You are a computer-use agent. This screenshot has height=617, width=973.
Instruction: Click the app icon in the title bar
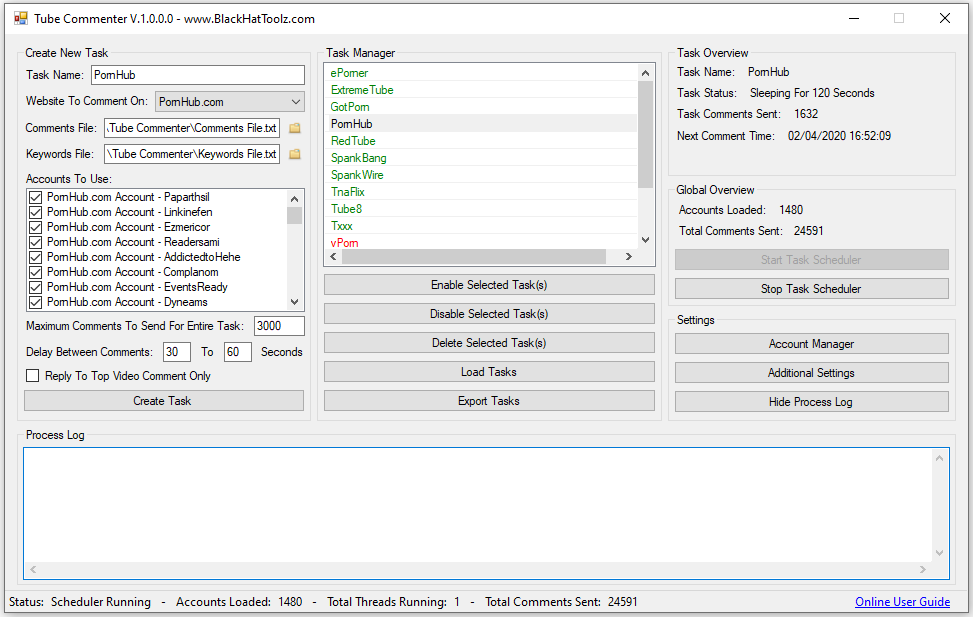tap(20, 18)
